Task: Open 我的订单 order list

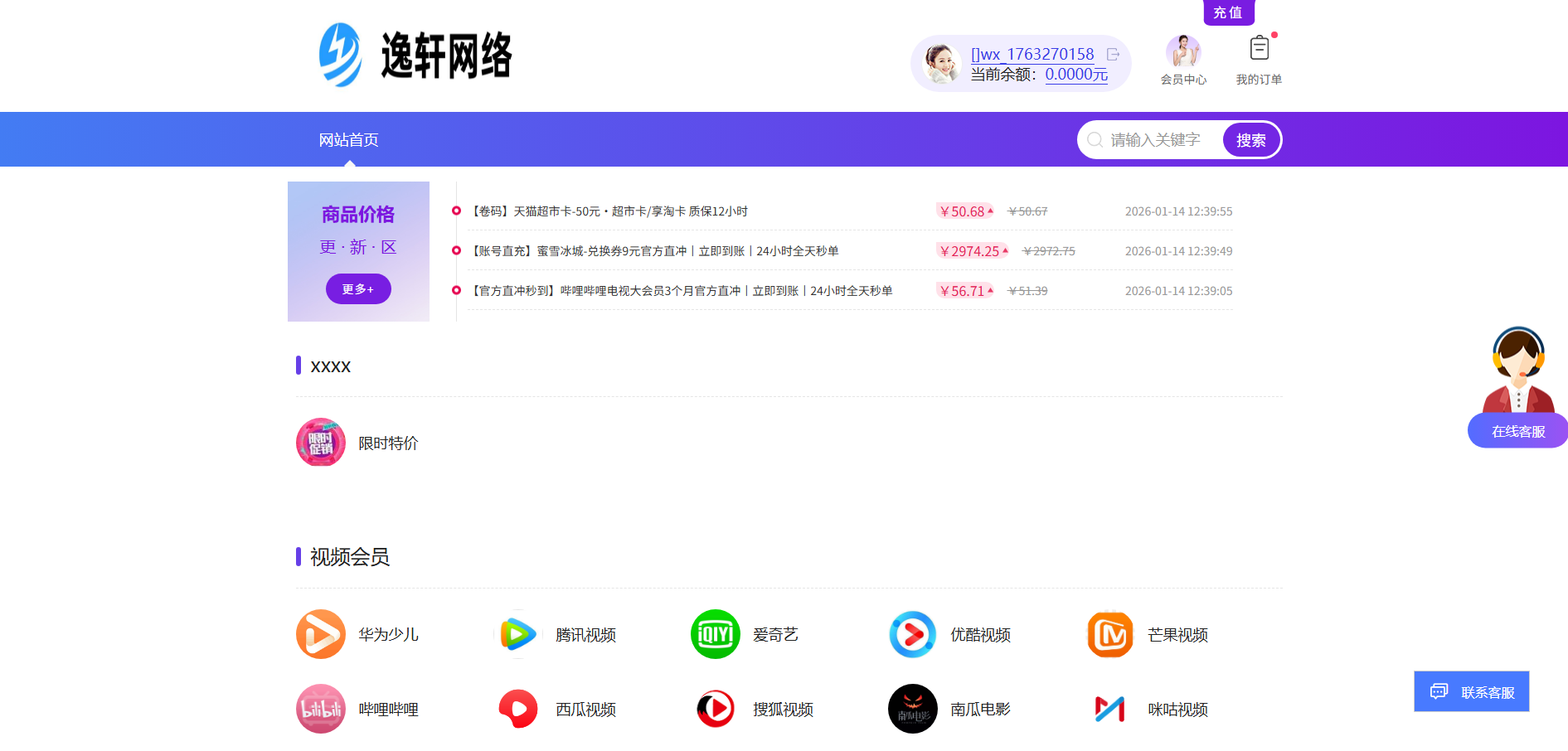Action: tap(1259, 60)
